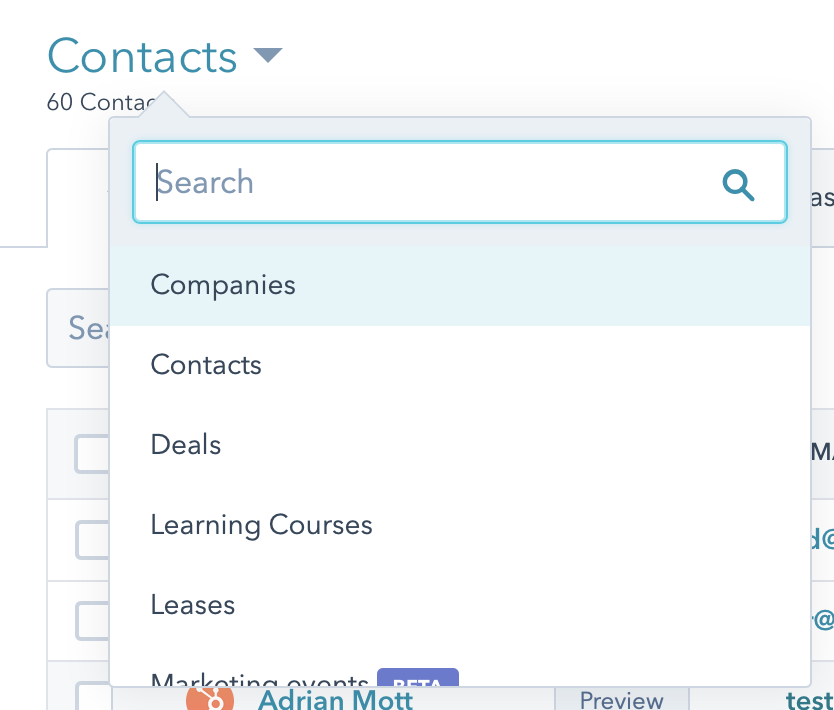Open the test email link
The height and width of the screenshot is (710, 834).
811,701
